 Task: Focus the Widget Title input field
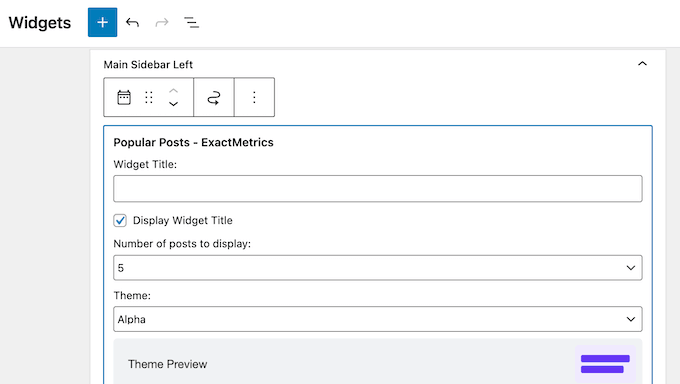(378, 189)
